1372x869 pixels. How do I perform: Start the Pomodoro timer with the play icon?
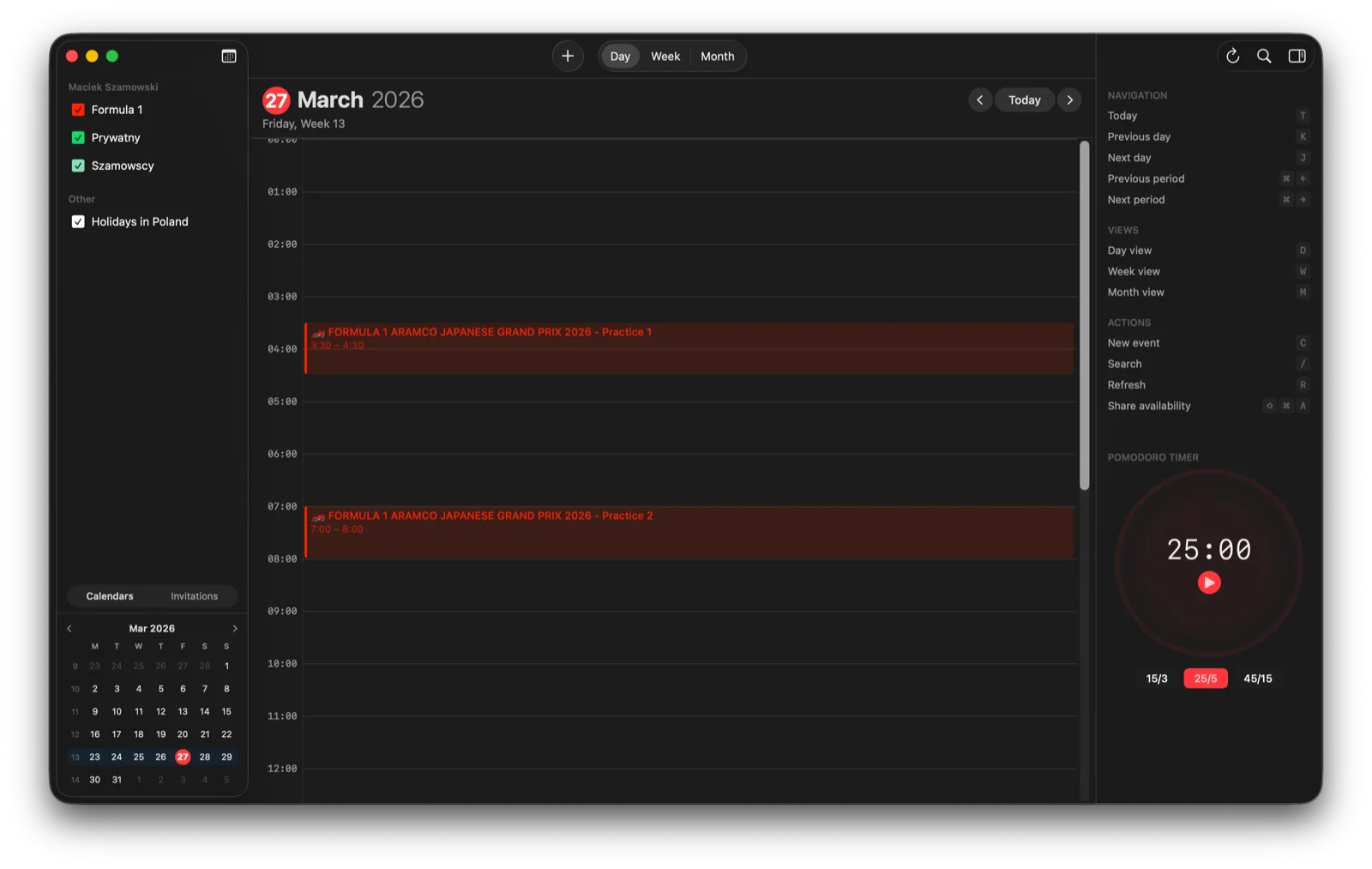coord(1209,582)
